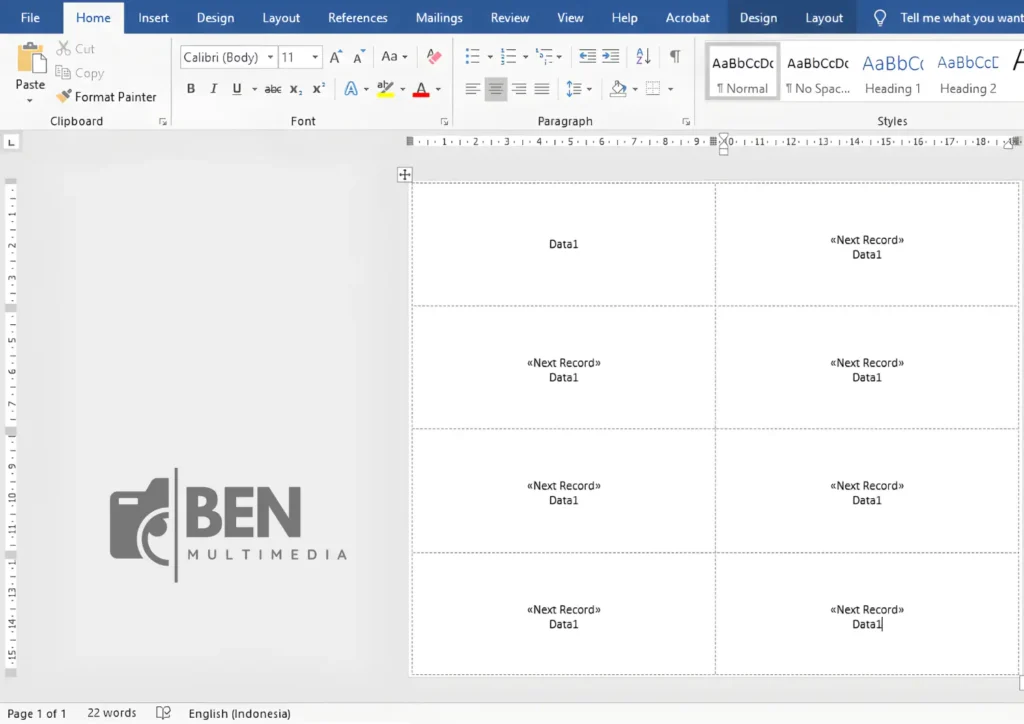The width and height of the screenshot is (1024, 724).
Task: Open the Review ribbon tab
Action: point(510,17)
